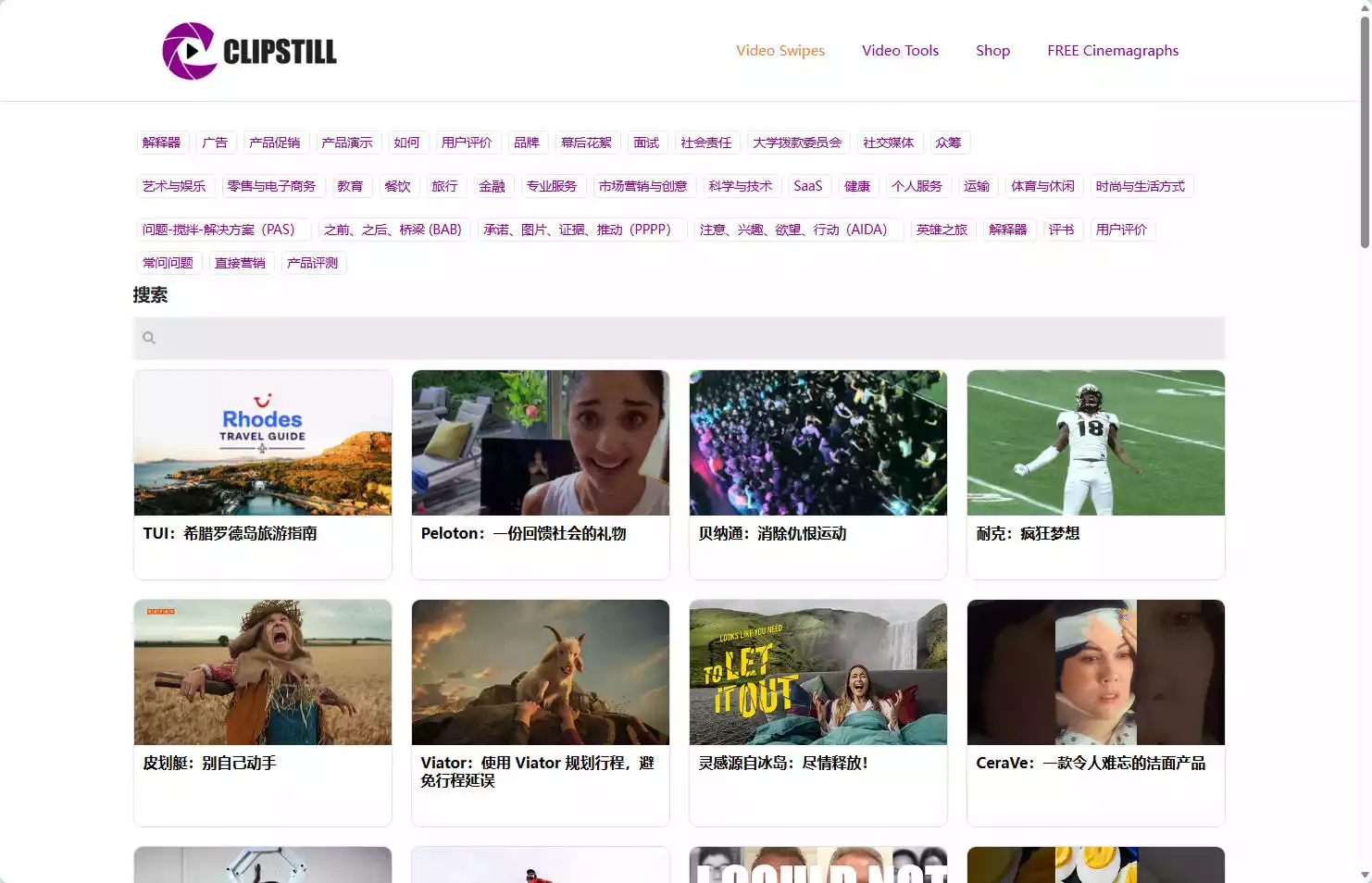Screen dimensions: 1372x883
Task: Open the goat on rock Viator thumbnail
Action: (541, 672)
